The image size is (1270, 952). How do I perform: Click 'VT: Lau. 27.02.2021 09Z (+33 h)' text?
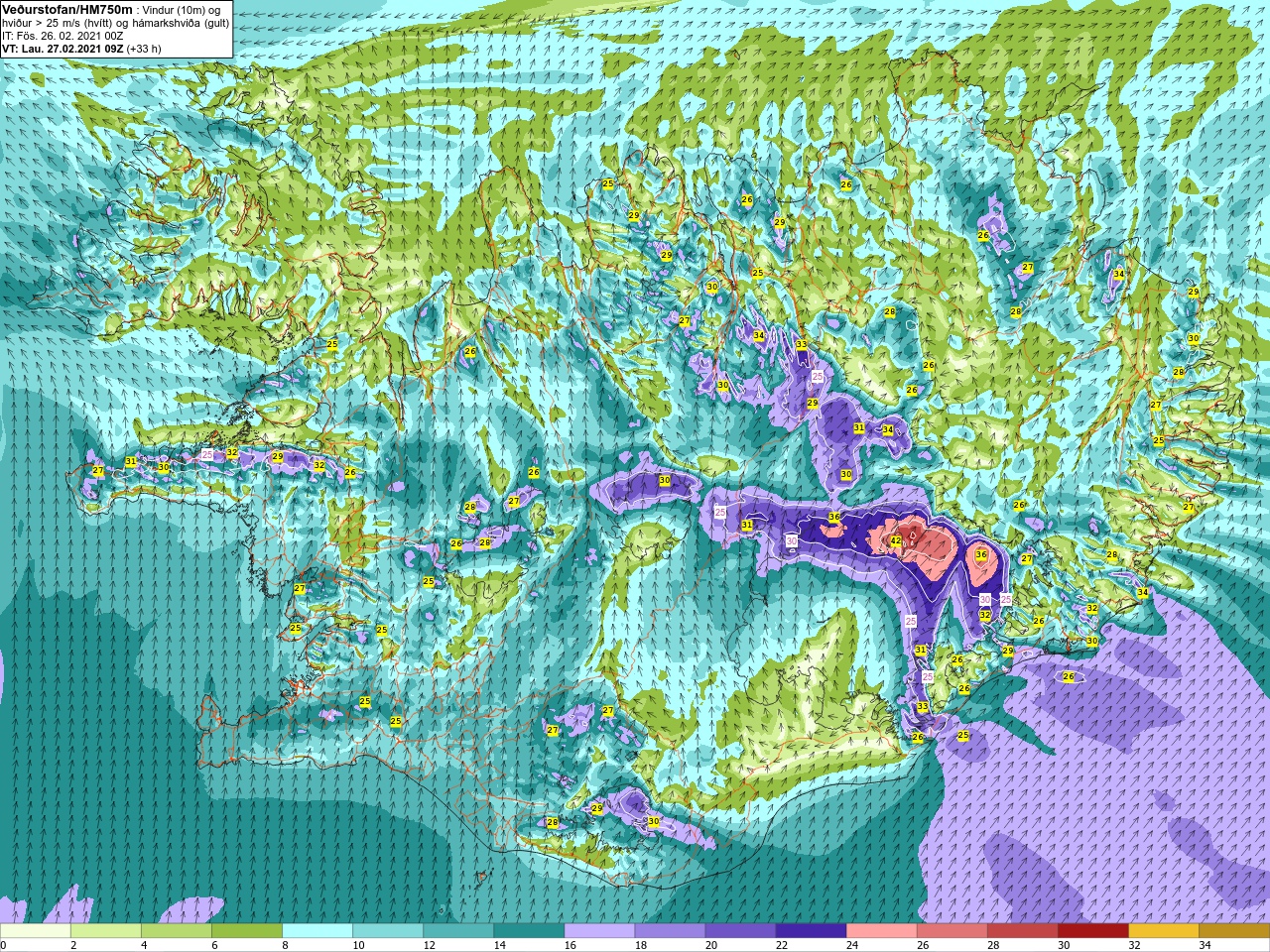pos(81,49)
